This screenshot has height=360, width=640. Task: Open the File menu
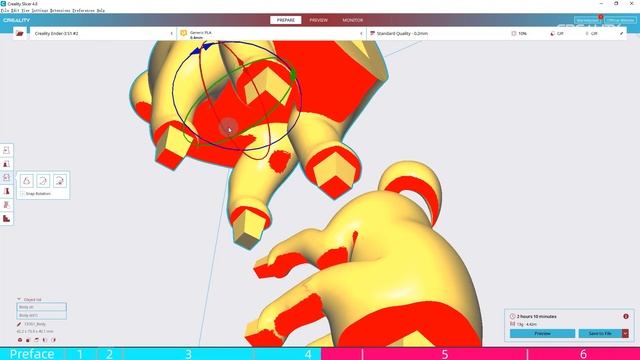click(4, 10)
